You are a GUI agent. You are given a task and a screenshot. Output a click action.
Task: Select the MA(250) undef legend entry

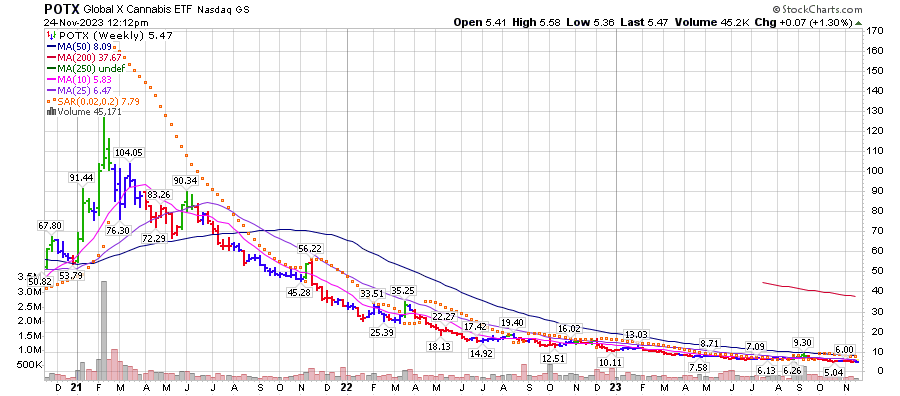[86, 68]
